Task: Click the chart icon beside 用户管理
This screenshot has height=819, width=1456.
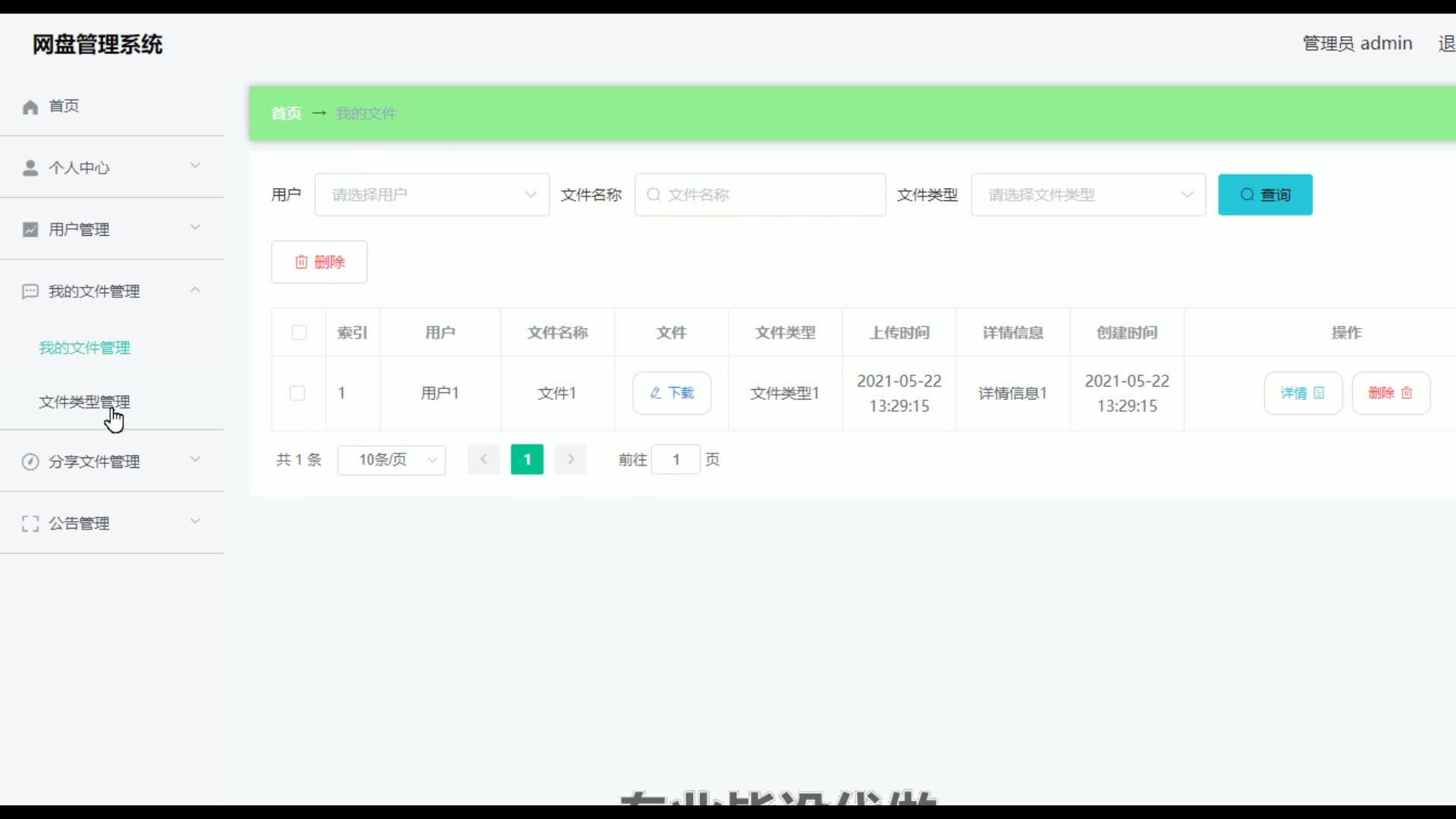Action: pyautogui.click(x=30, y=230)
